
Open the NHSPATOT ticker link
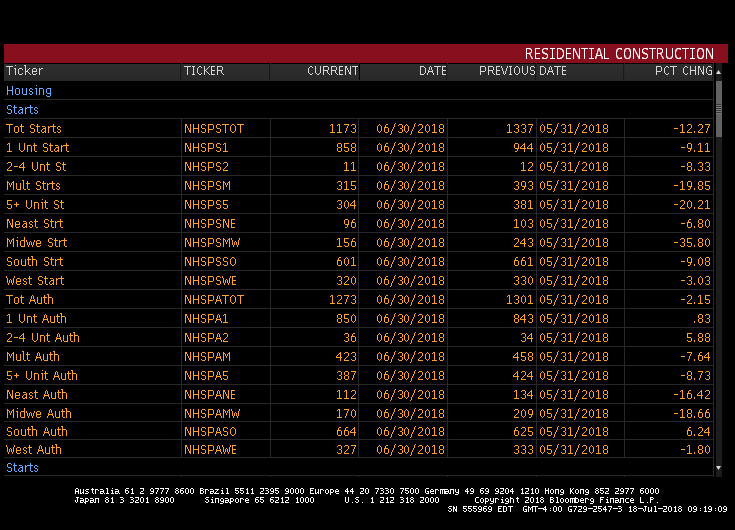click(x=213, y=300)
